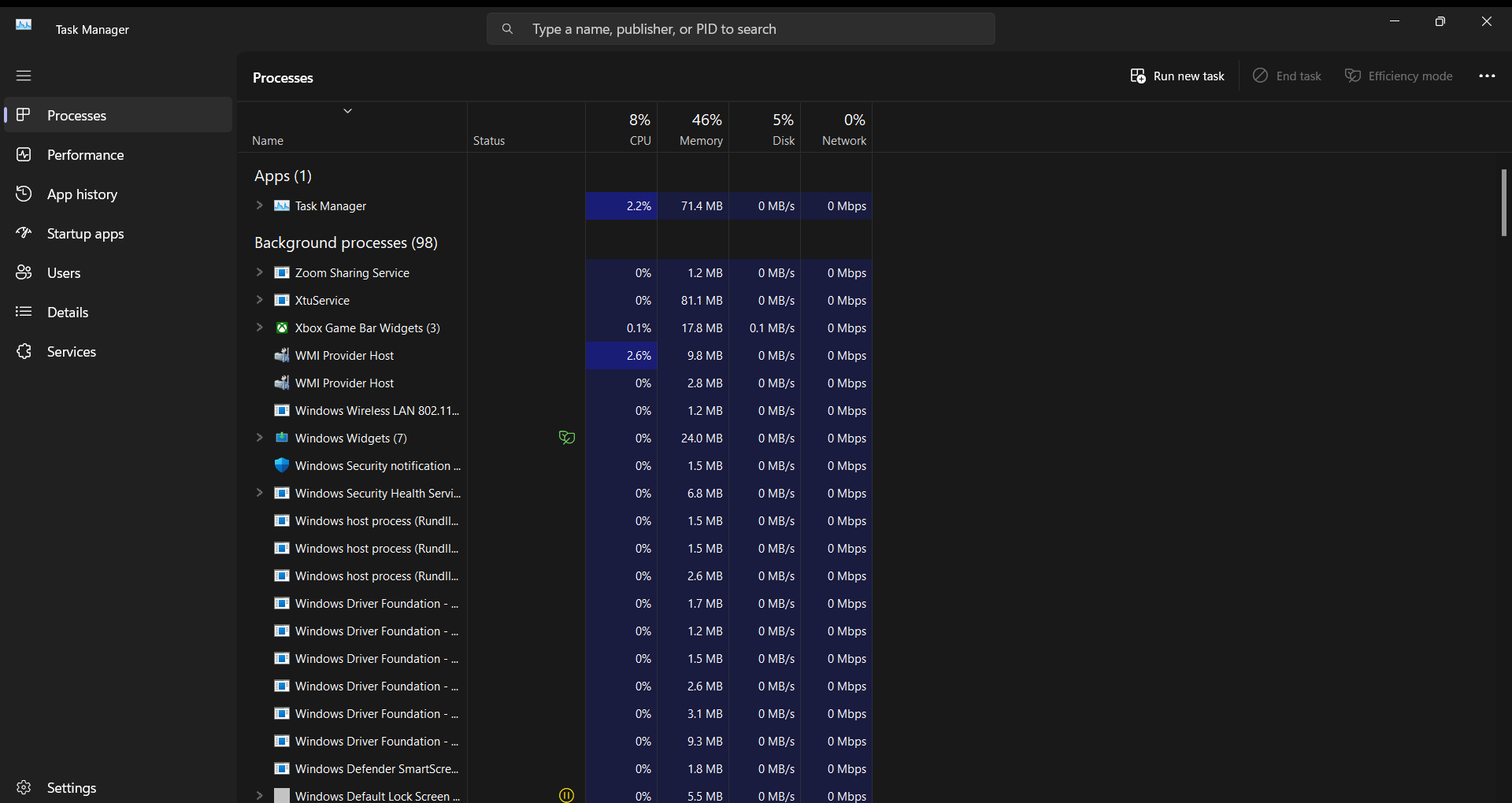Expand the Task Manager app row
Image resolution: width=1512 pixels, height=803 pixels.
coord(259,205)
